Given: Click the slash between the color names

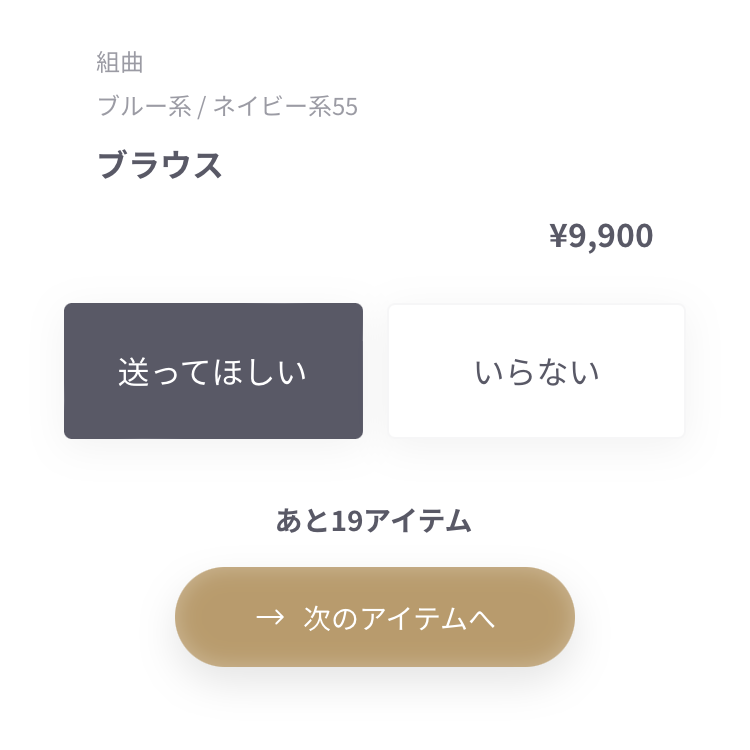Looking at the screenshot, I should [x=202, y=106].
